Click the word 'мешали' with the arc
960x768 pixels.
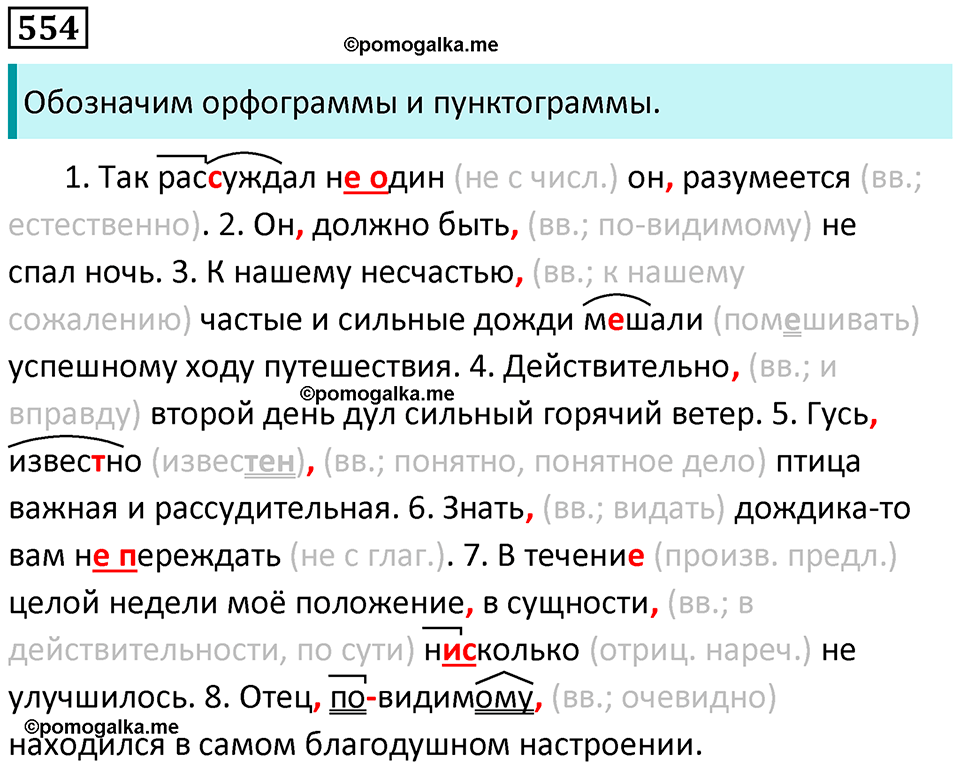point(643,320)
